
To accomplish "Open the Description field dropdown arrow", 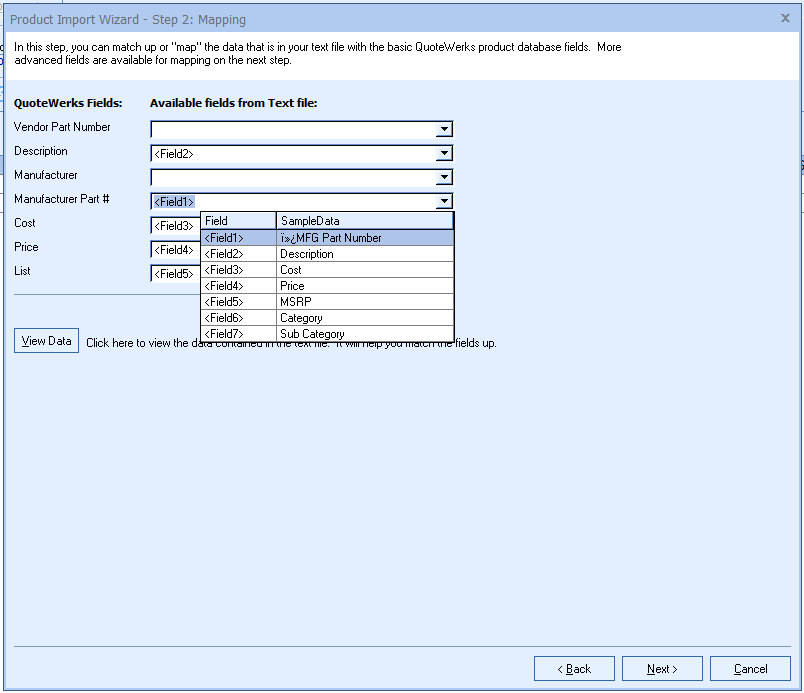I will pyautogui.click(x=444, y=153).
